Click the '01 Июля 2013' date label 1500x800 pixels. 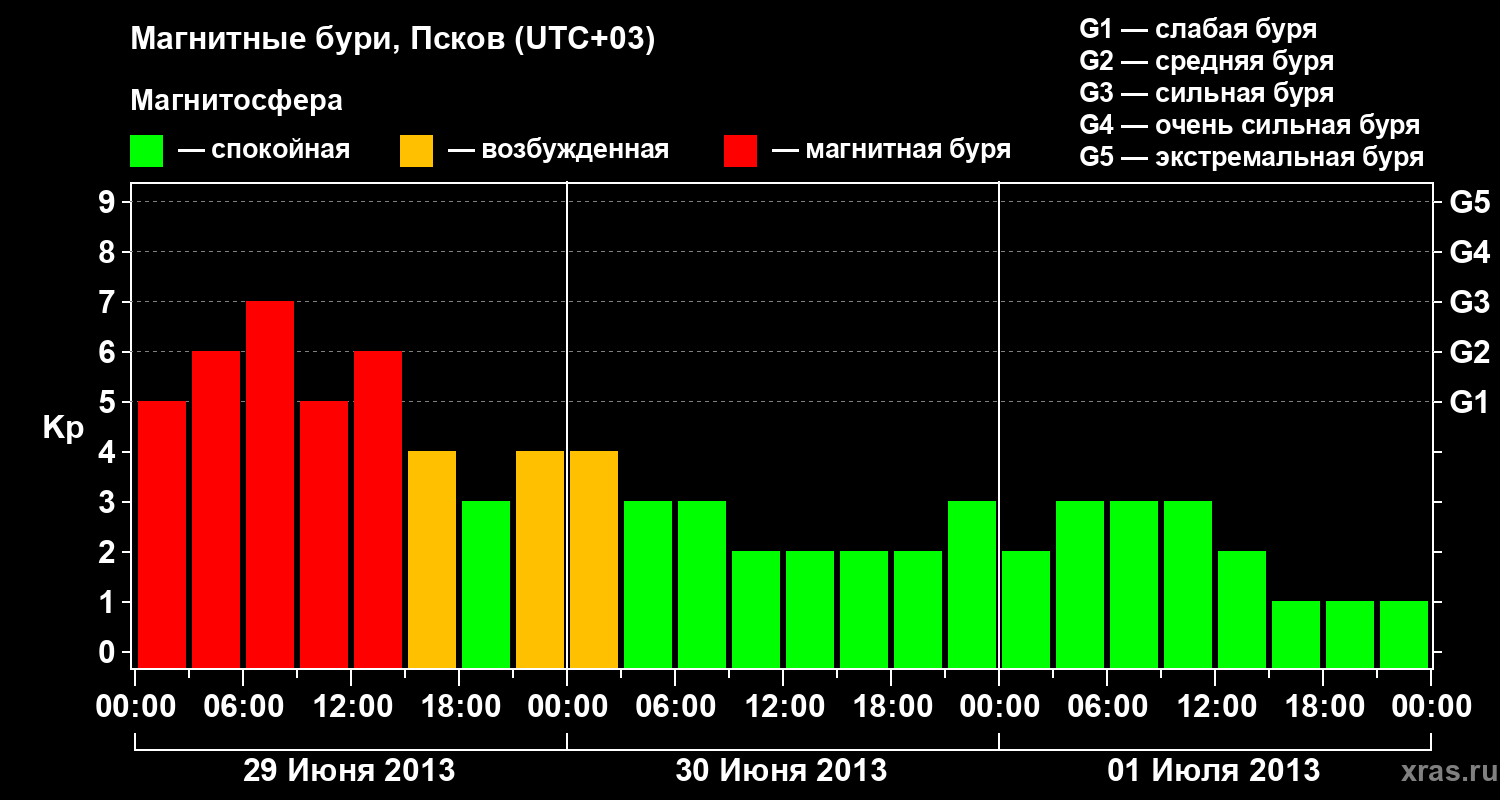point(1214,771)
